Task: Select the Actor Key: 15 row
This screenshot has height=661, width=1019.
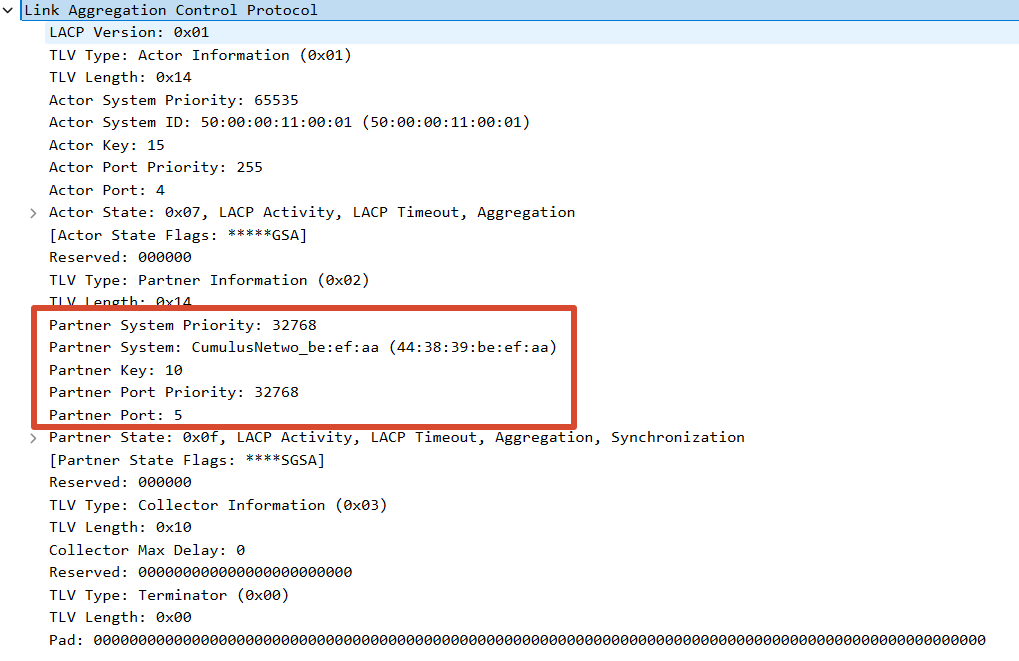Action: point(107,145)
